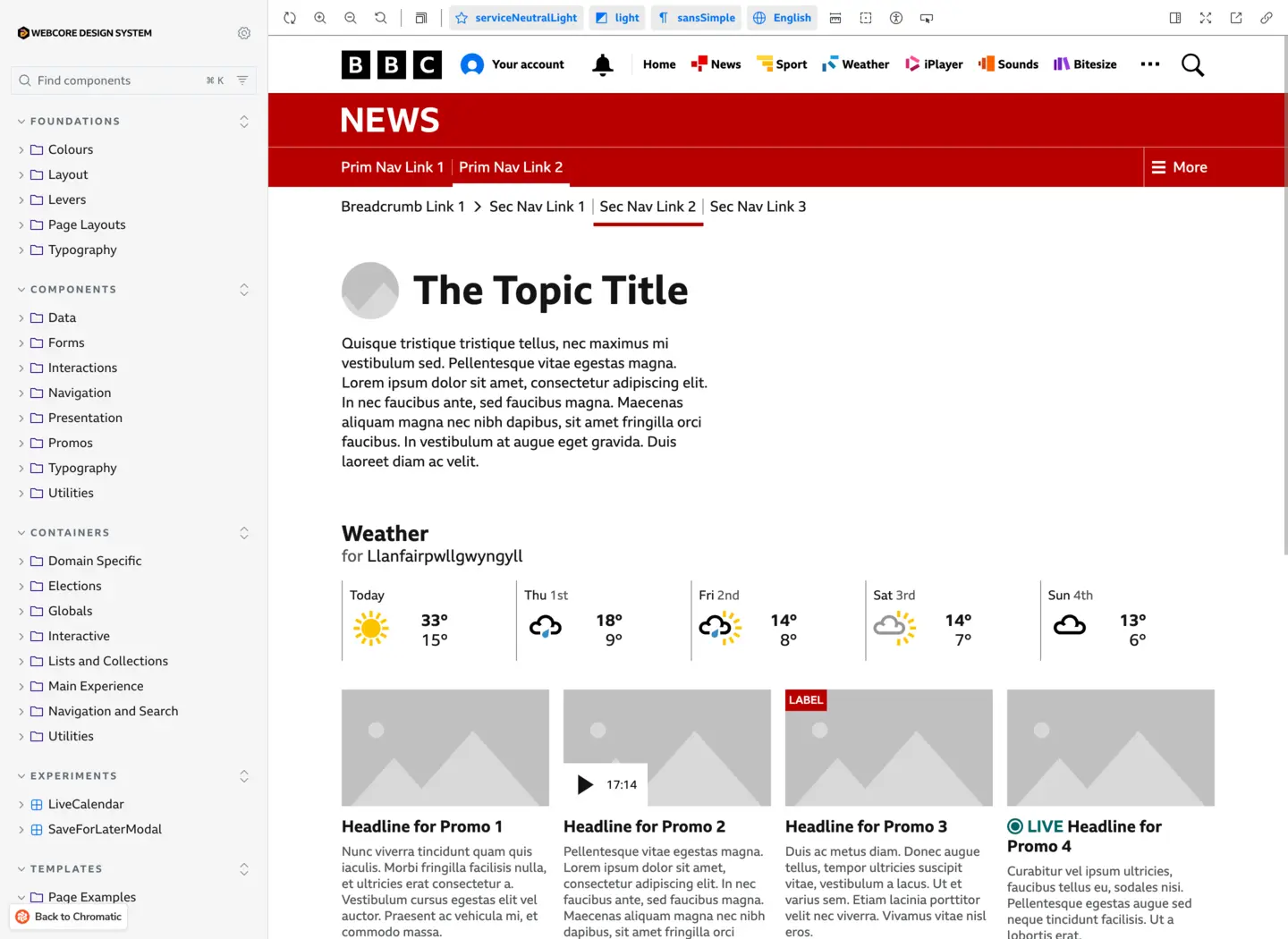Toggle the addons panel visibility icon
Screen dimensions: 1288x939
(1175, 18)
